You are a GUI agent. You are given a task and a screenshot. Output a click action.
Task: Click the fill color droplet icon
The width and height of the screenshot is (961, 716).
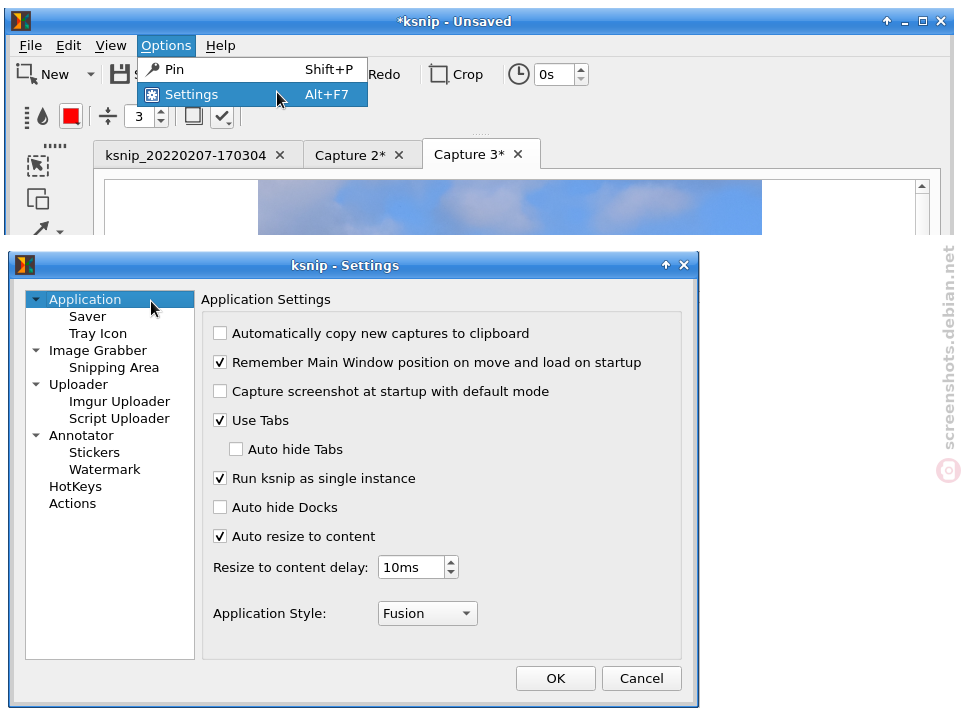point(42,116)
